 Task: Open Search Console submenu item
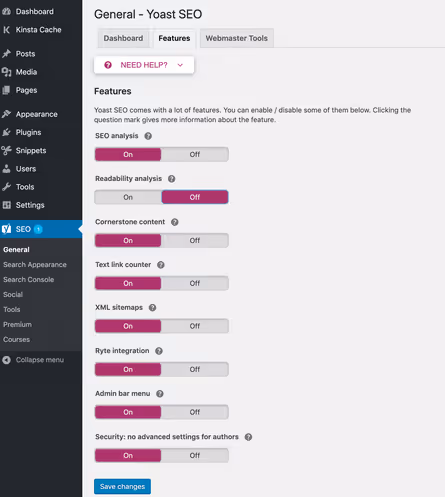tap(29, 280)
